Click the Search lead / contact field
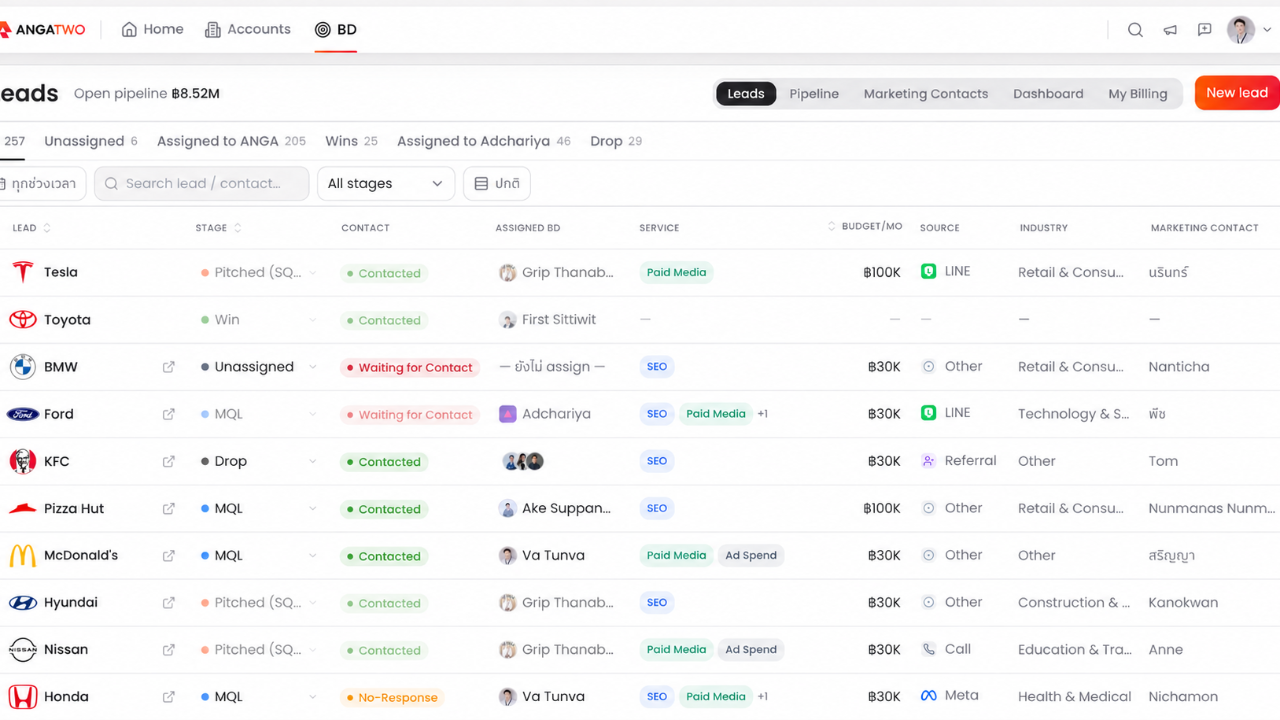 [x=202, y=184]
